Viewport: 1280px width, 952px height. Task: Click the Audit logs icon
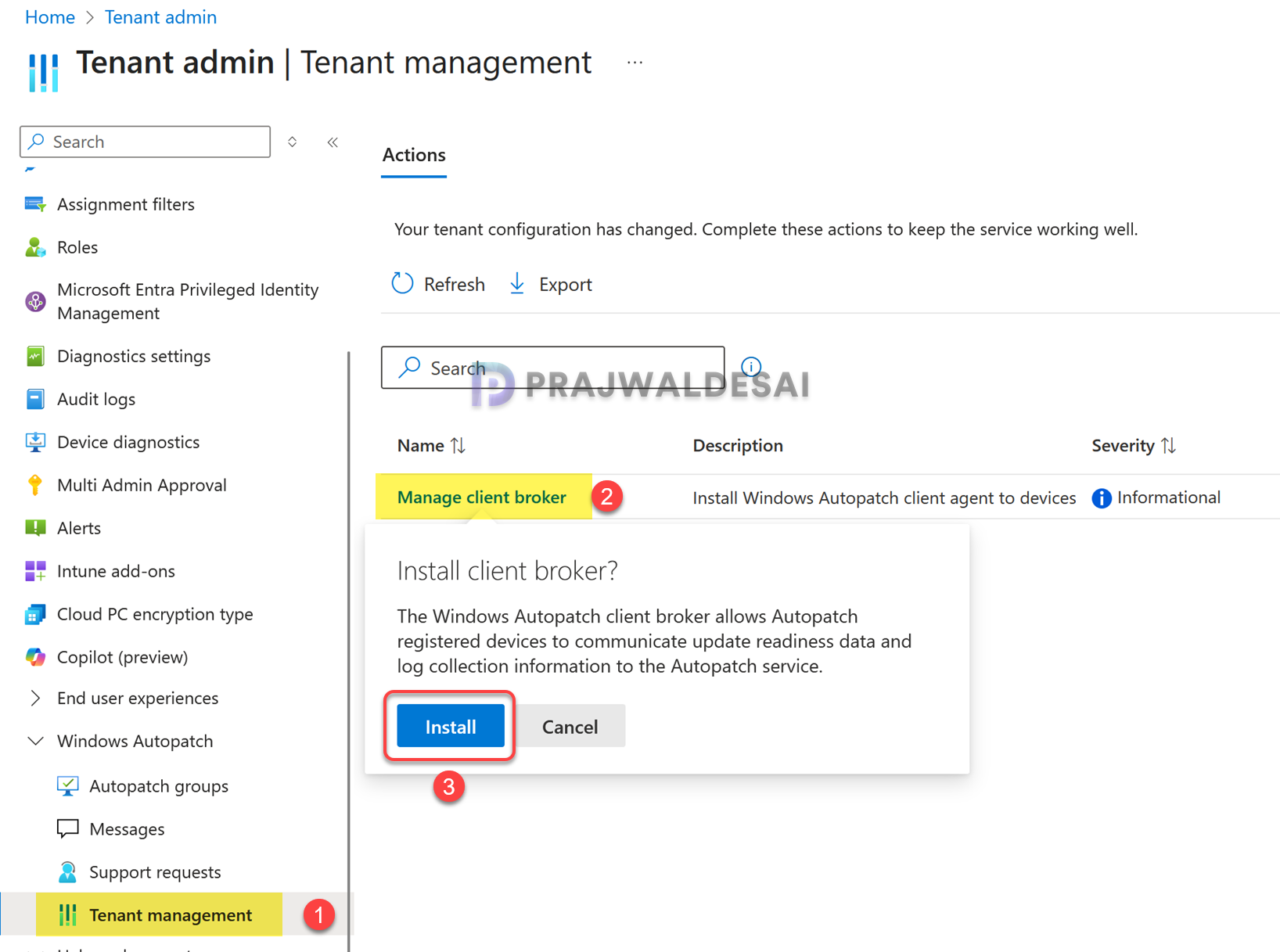point(35,399)
